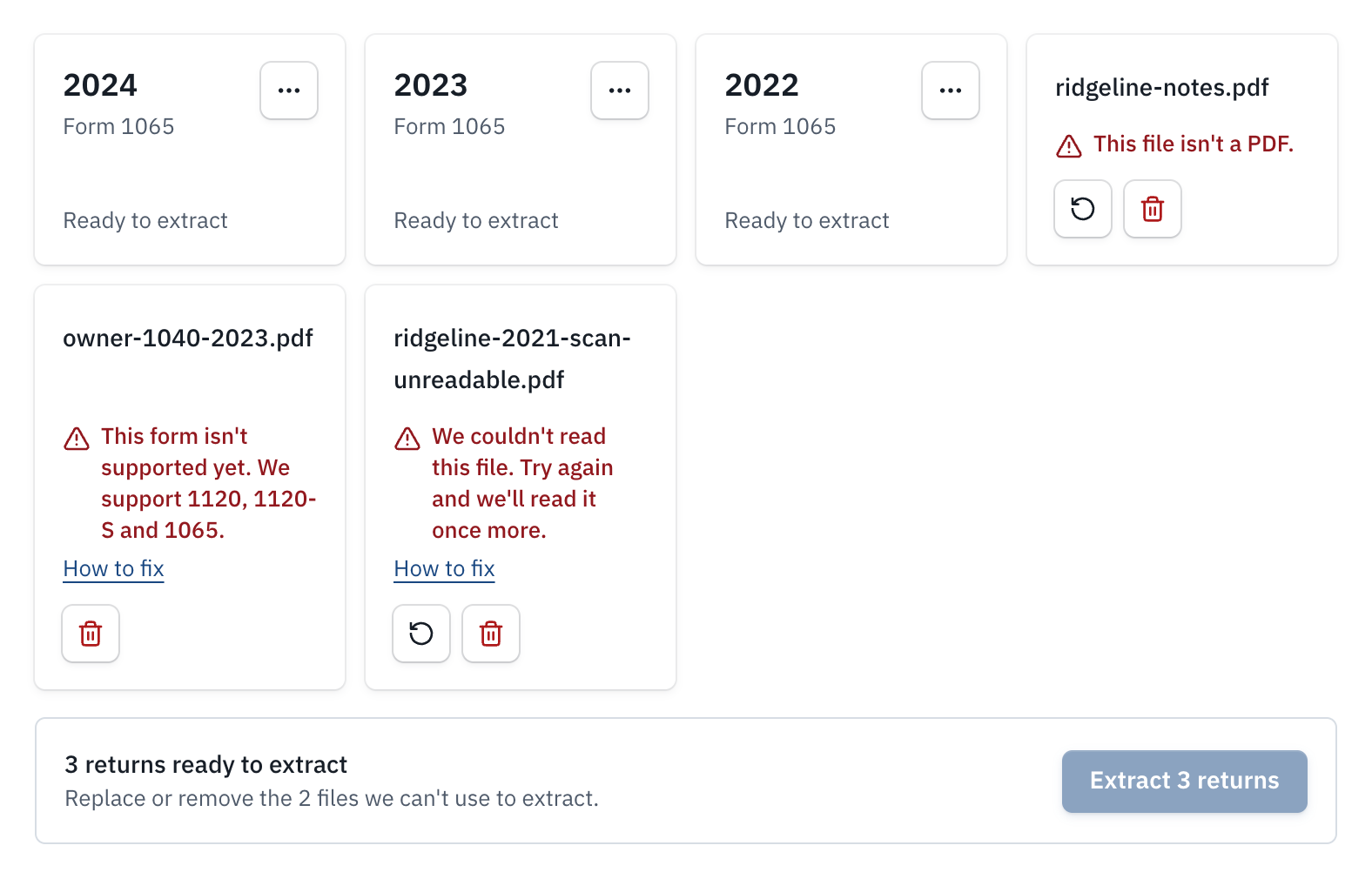Open "How to fix" for owner-1040-2023.pdf
This screenshot has height=879, width=1372.
(114, 568)
